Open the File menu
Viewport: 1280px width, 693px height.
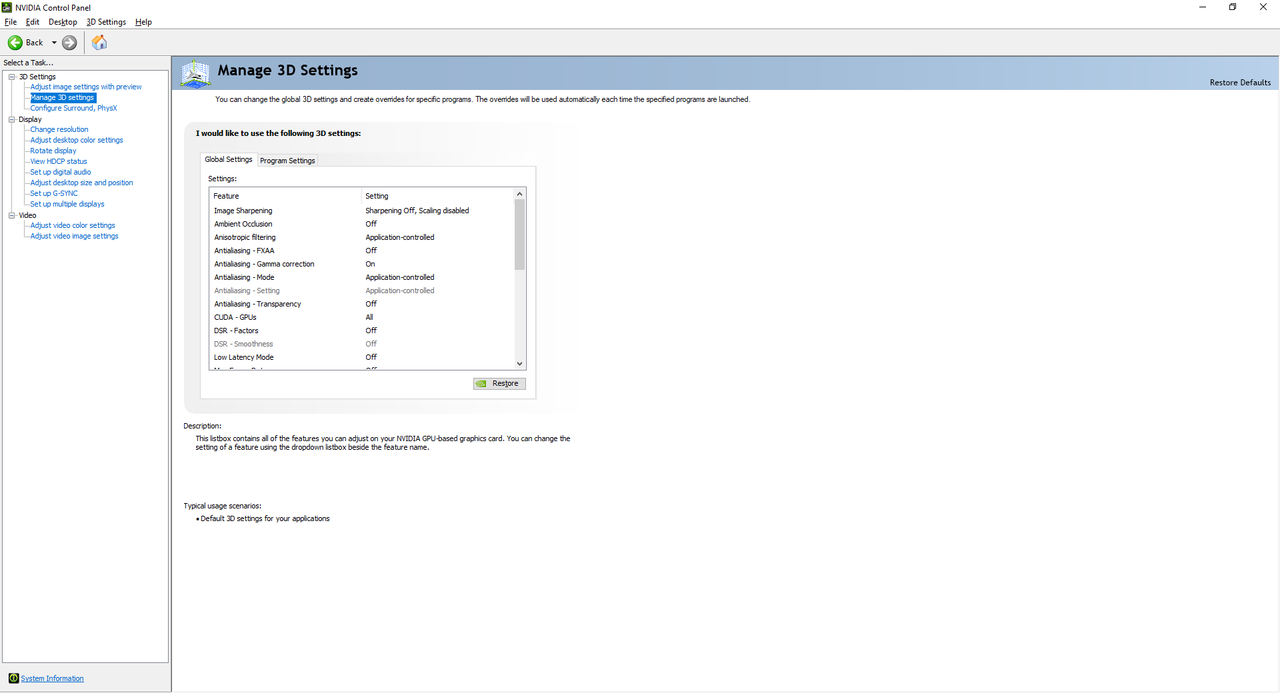pos(10,22)
